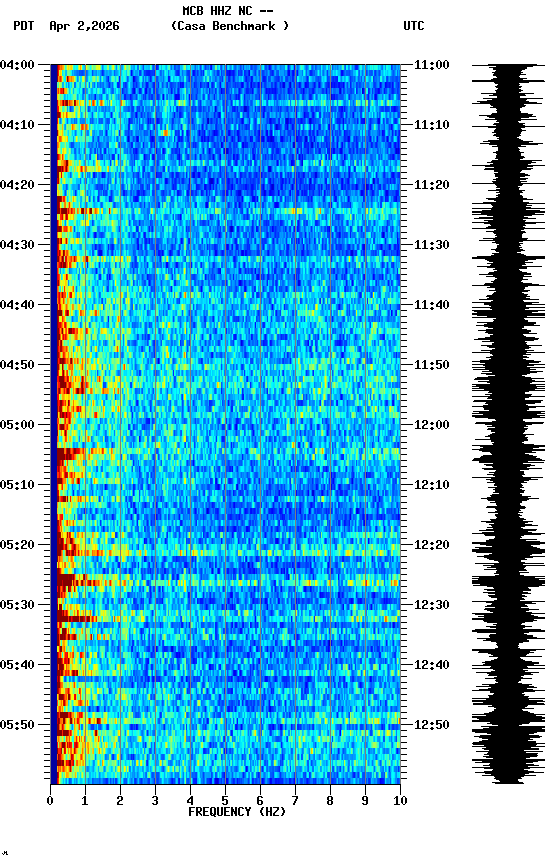Click the '04:00' PDT time label

coord(17,65)
